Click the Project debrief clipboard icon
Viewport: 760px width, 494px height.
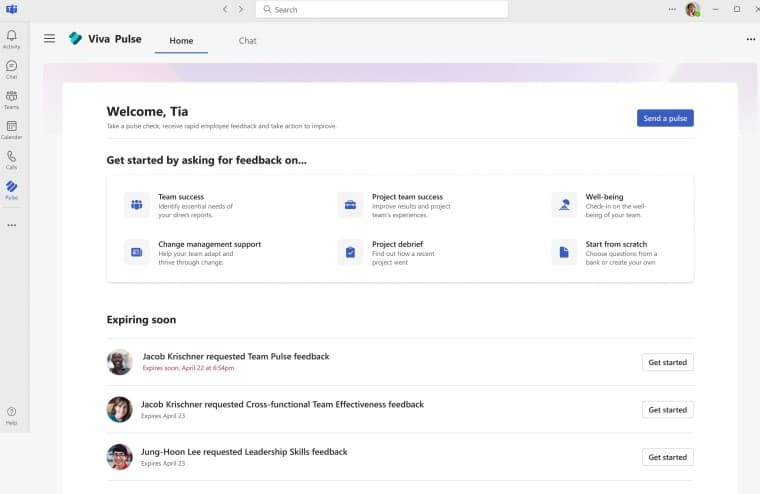[x=350, y=252]
